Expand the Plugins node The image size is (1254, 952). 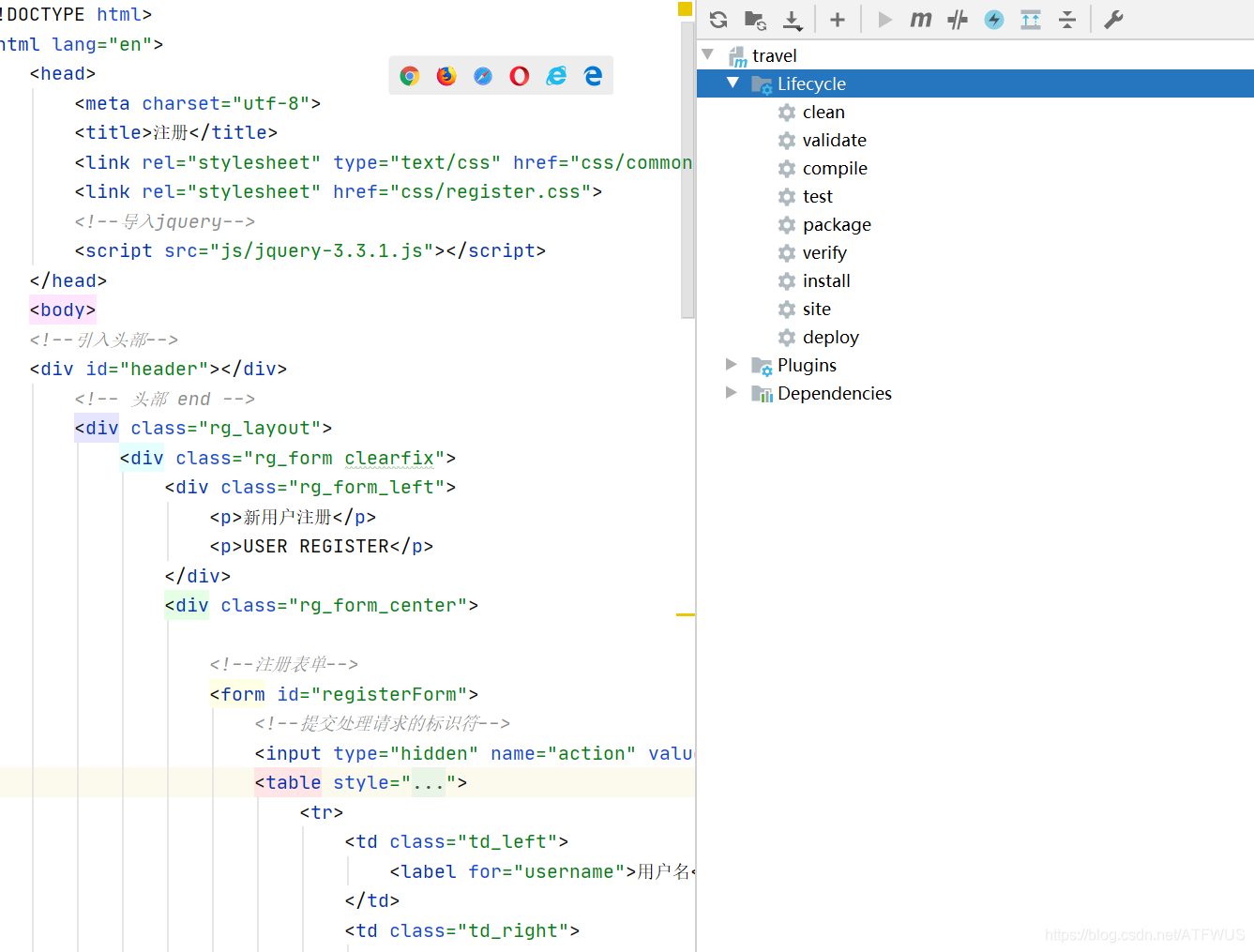(732, 364)
